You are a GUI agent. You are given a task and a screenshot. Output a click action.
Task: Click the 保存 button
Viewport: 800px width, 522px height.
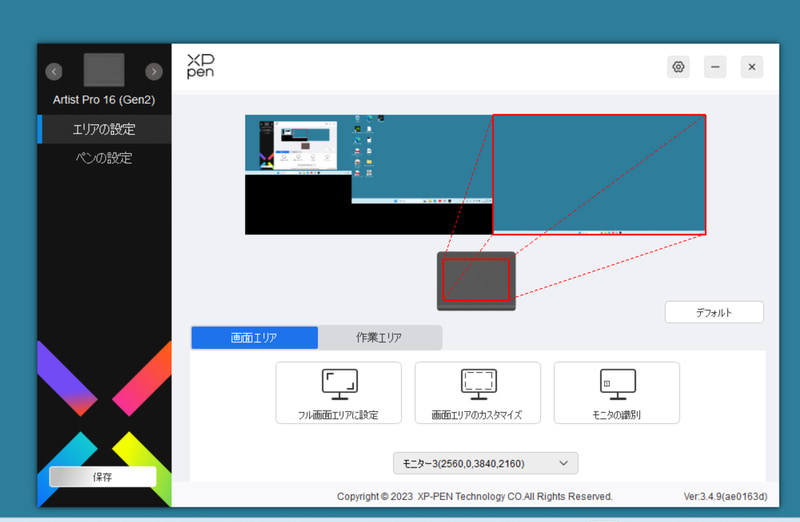point(103,477)
